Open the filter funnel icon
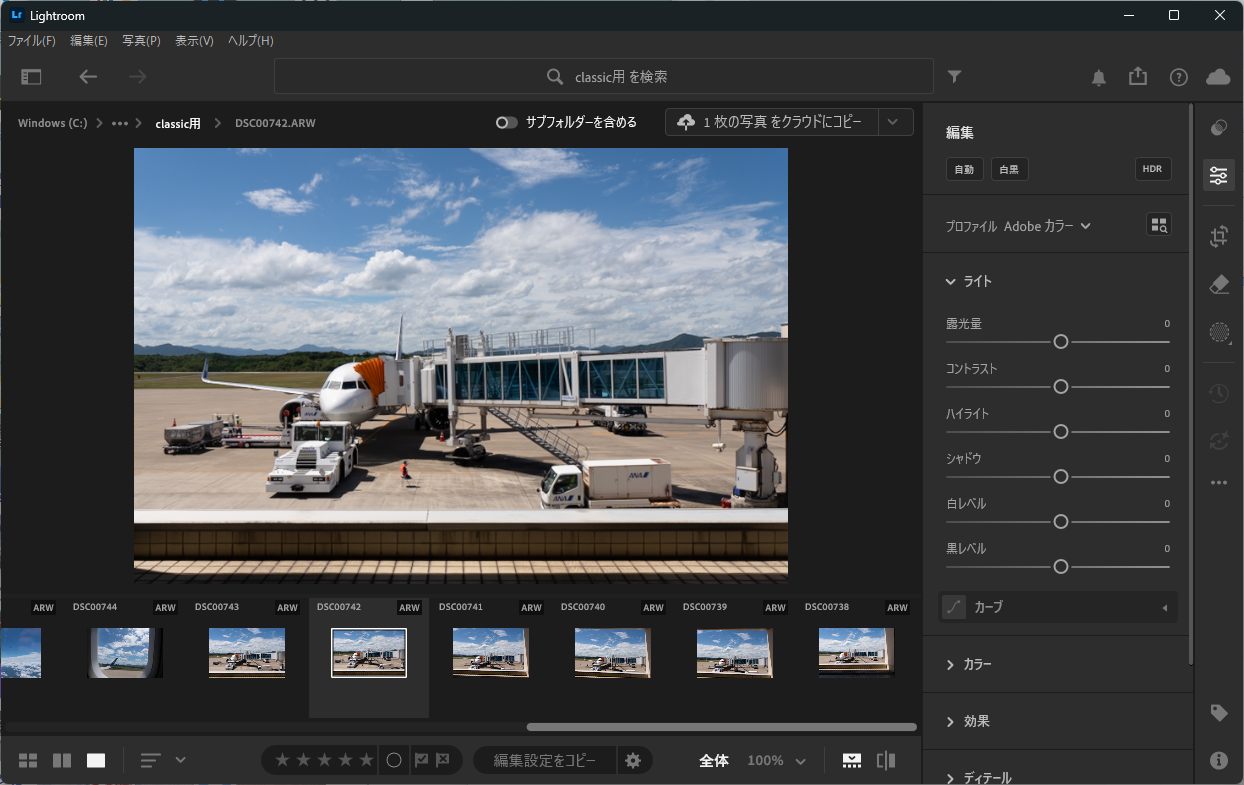The width and height of the screenshot is (1244, 785). coord(955,77)
